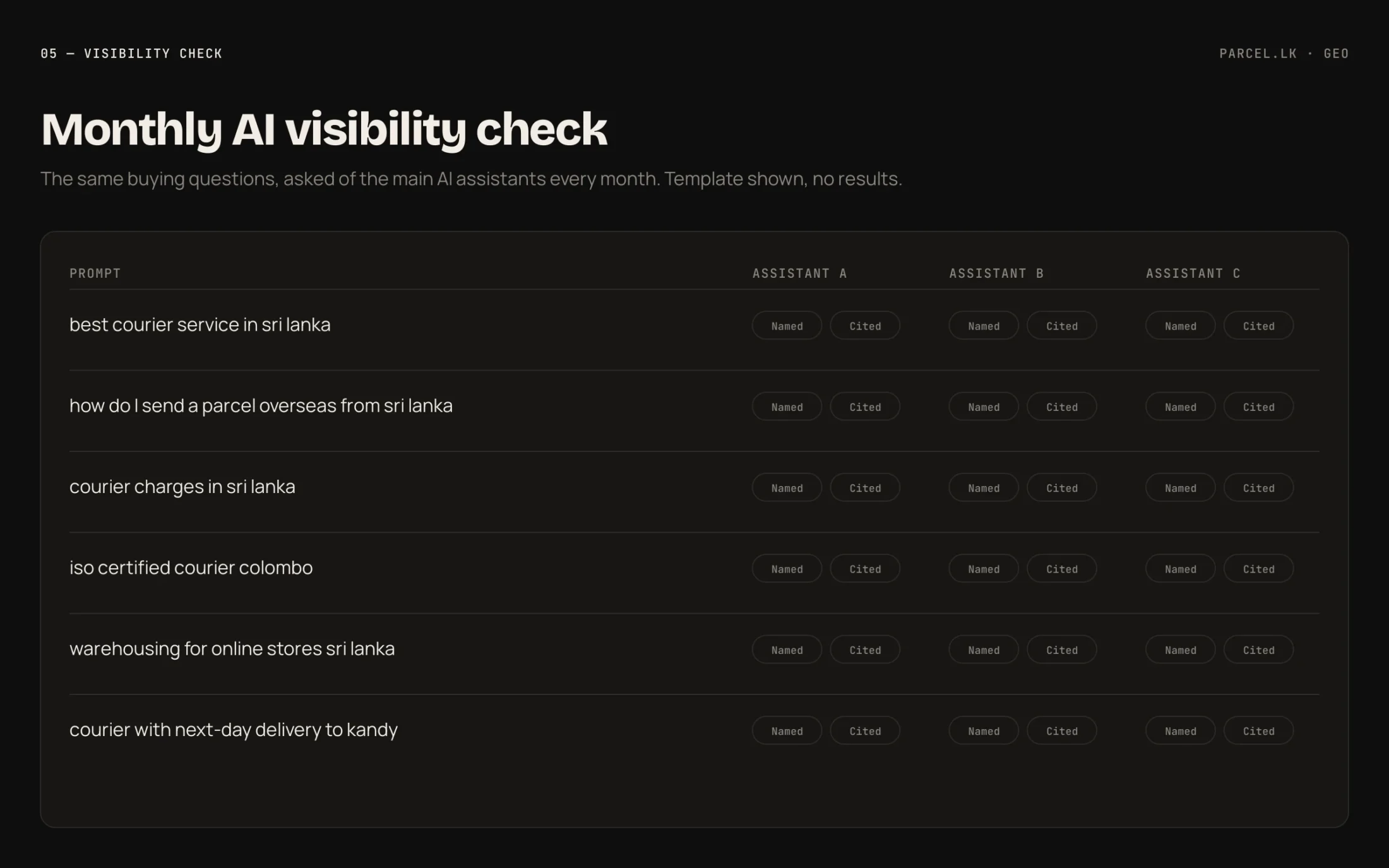Screen dimensions: 1389x868
Task: Select the 'courier with next-day delivery to kandy' prompt
Action: point(234,730)
